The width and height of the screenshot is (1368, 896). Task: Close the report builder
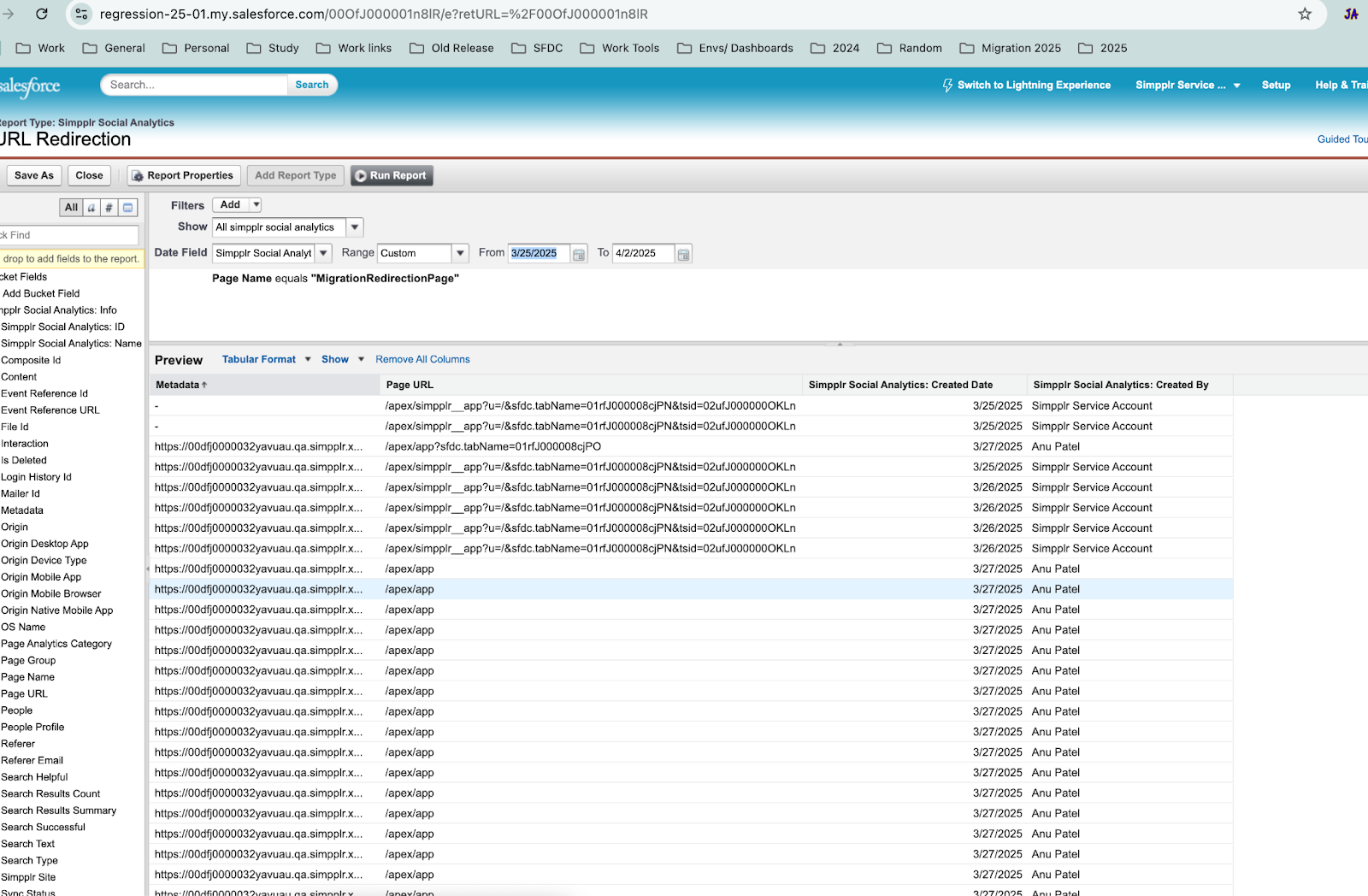(x=89, y=176)
